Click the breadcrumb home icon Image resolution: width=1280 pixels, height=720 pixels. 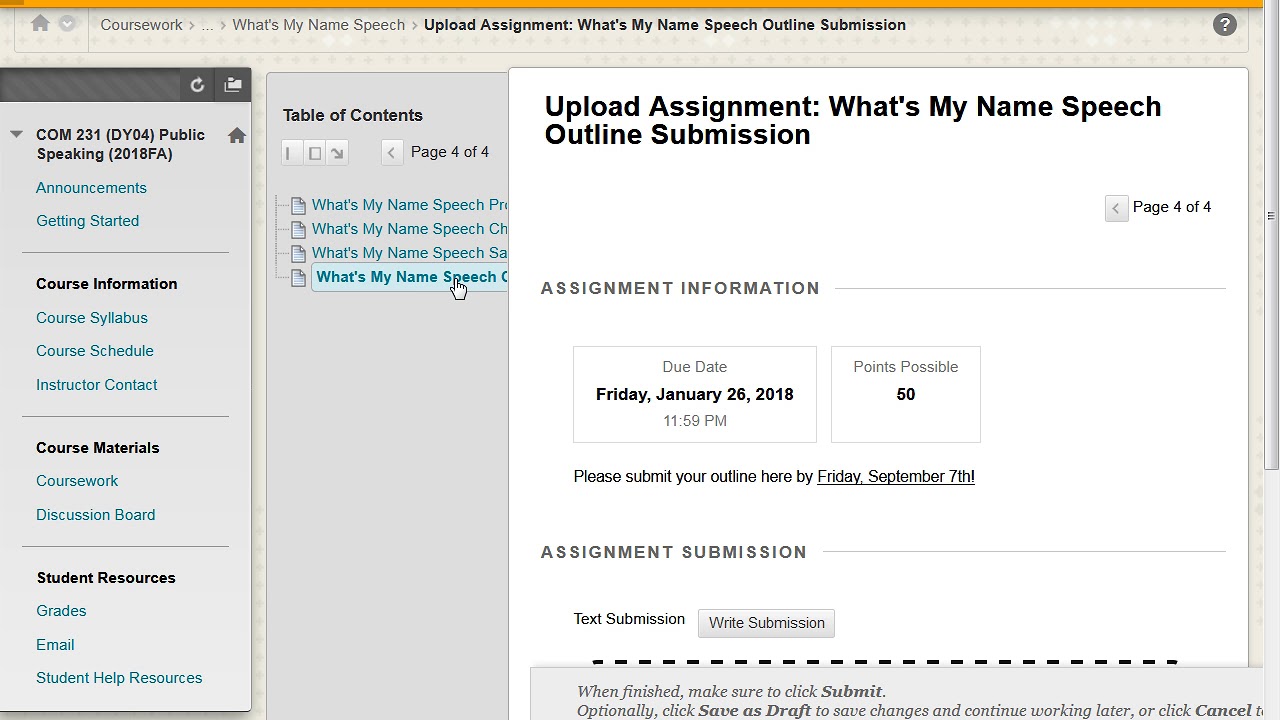(40, 23)
